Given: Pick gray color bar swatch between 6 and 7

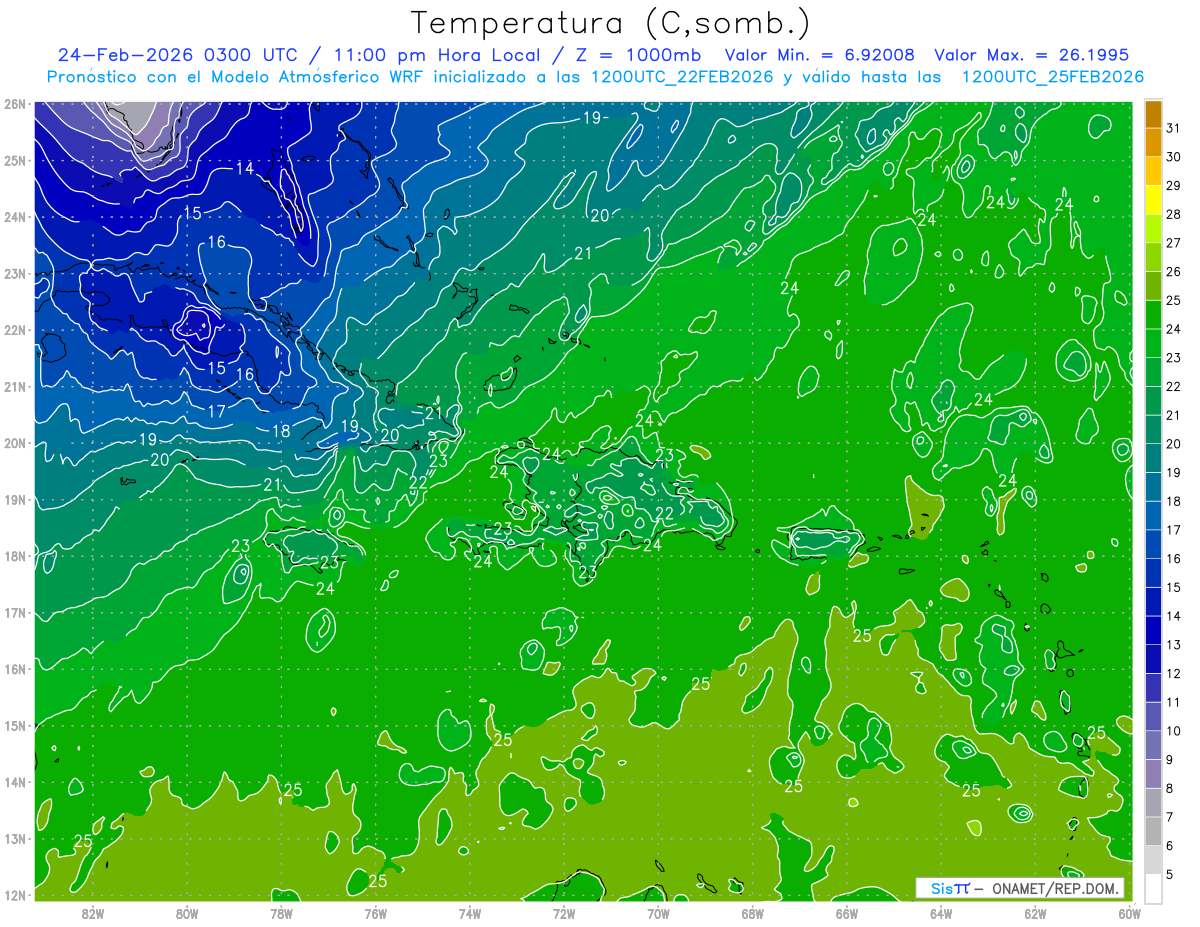Looking at the screenshot, I should tap(1154, 832).
